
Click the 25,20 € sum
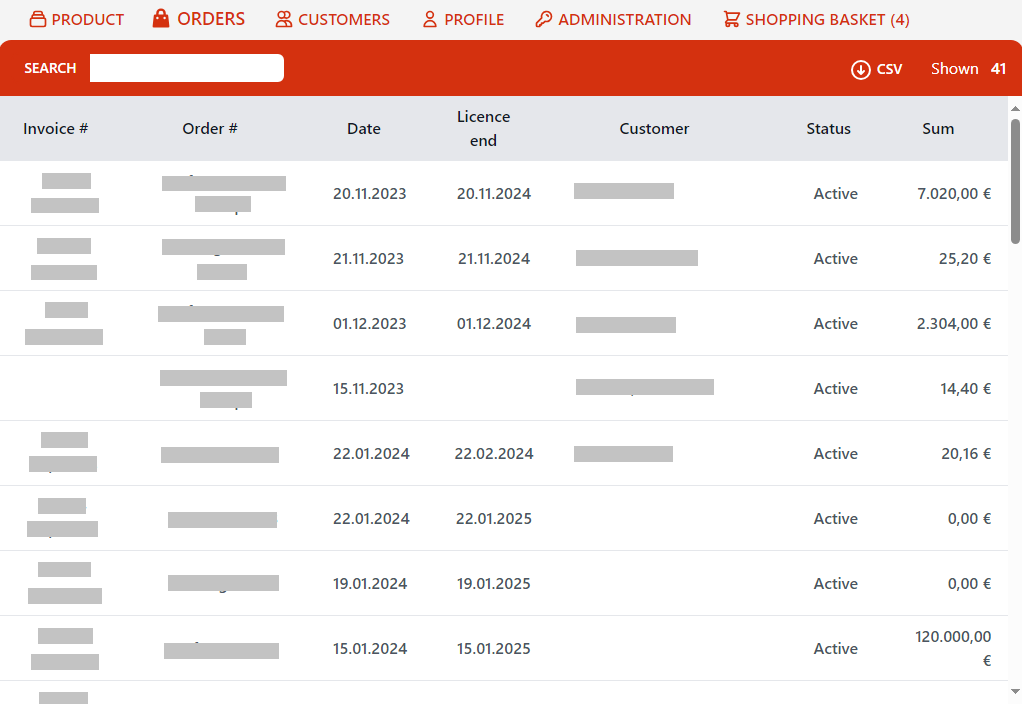pyautogui.click(x=965, y=259)
